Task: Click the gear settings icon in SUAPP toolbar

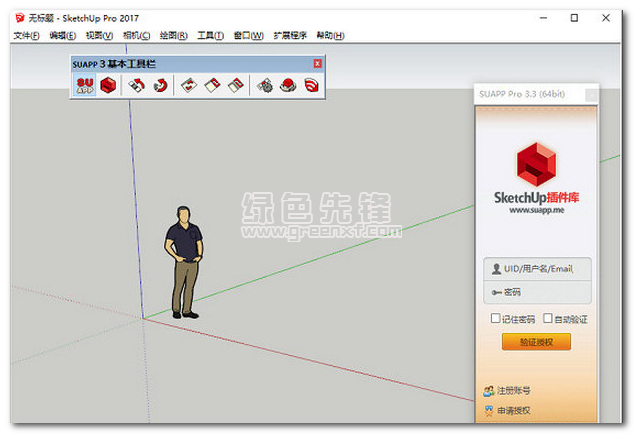Action: coord(265,85)
